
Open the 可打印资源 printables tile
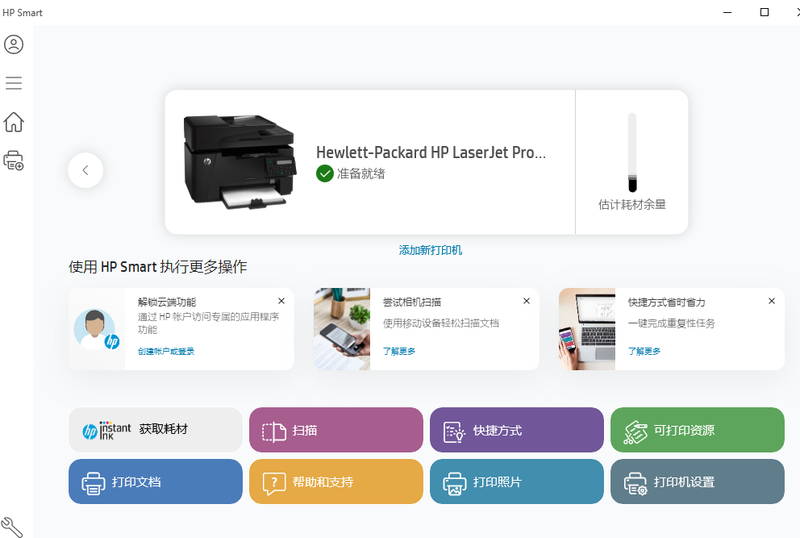click(697, 430)
